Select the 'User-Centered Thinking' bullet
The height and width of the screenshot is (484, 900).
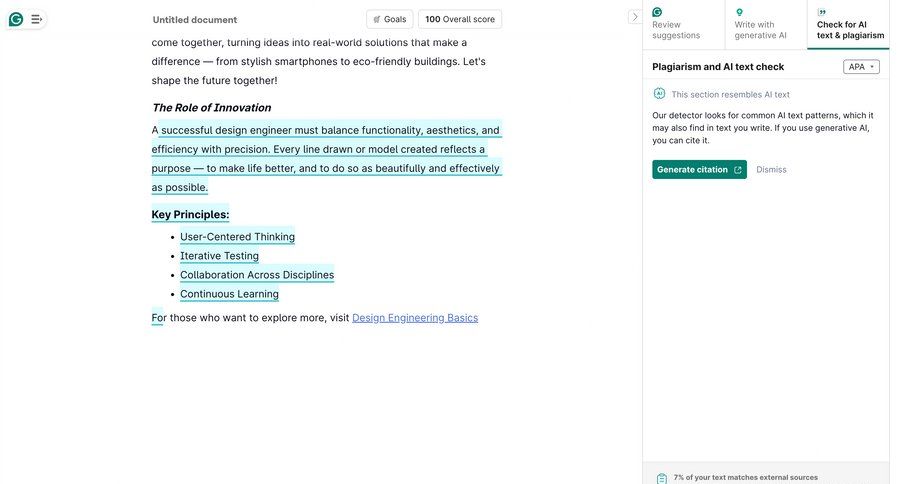[238, 237]
